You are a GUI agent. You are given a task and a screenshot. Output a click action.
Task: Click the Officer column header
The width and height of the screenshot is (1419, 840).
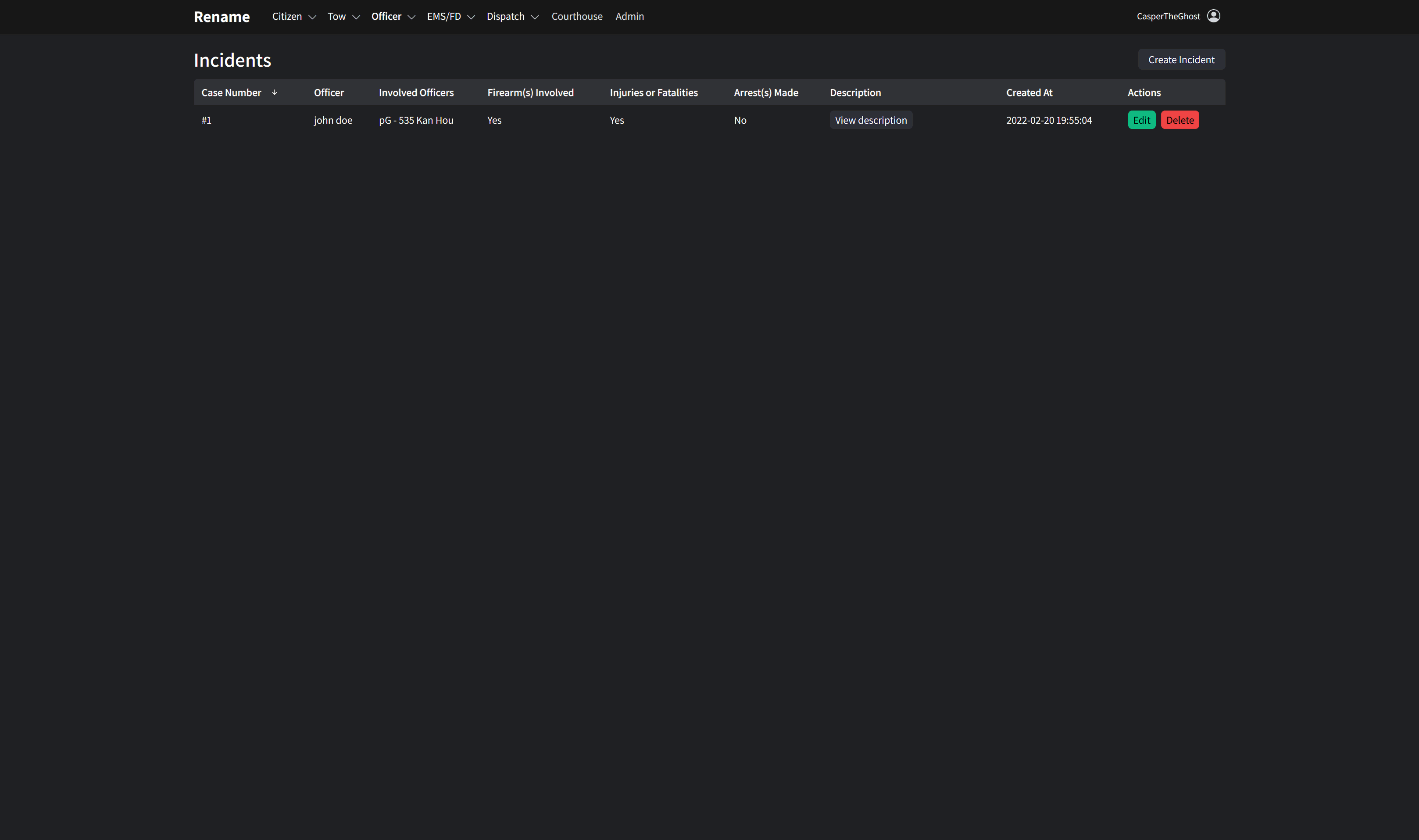(328, 92)
